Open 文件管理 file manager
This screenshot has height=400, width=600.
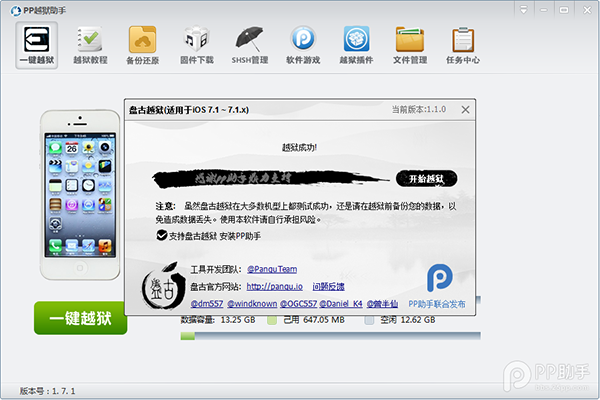pos(410,45)
